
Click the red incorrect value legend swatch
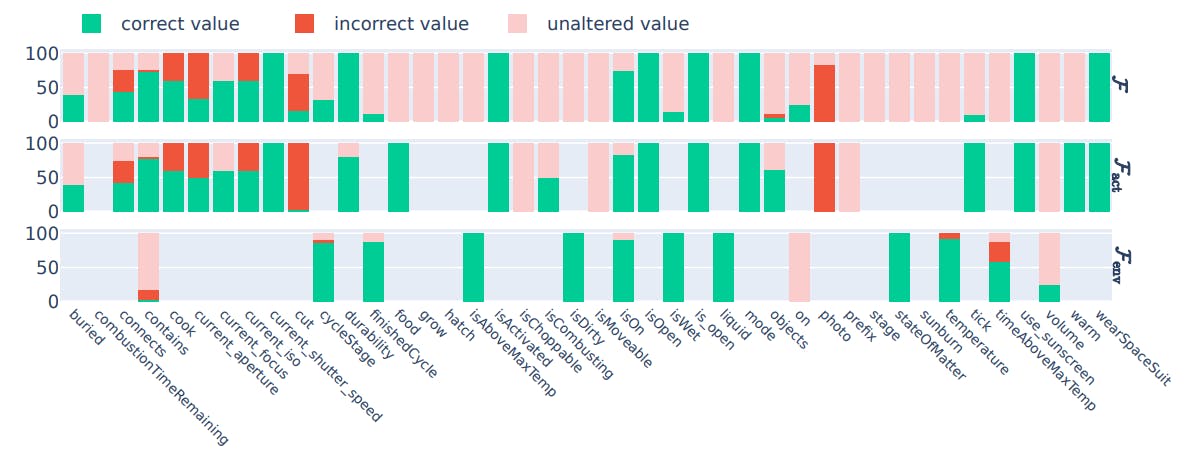(305, 24)
